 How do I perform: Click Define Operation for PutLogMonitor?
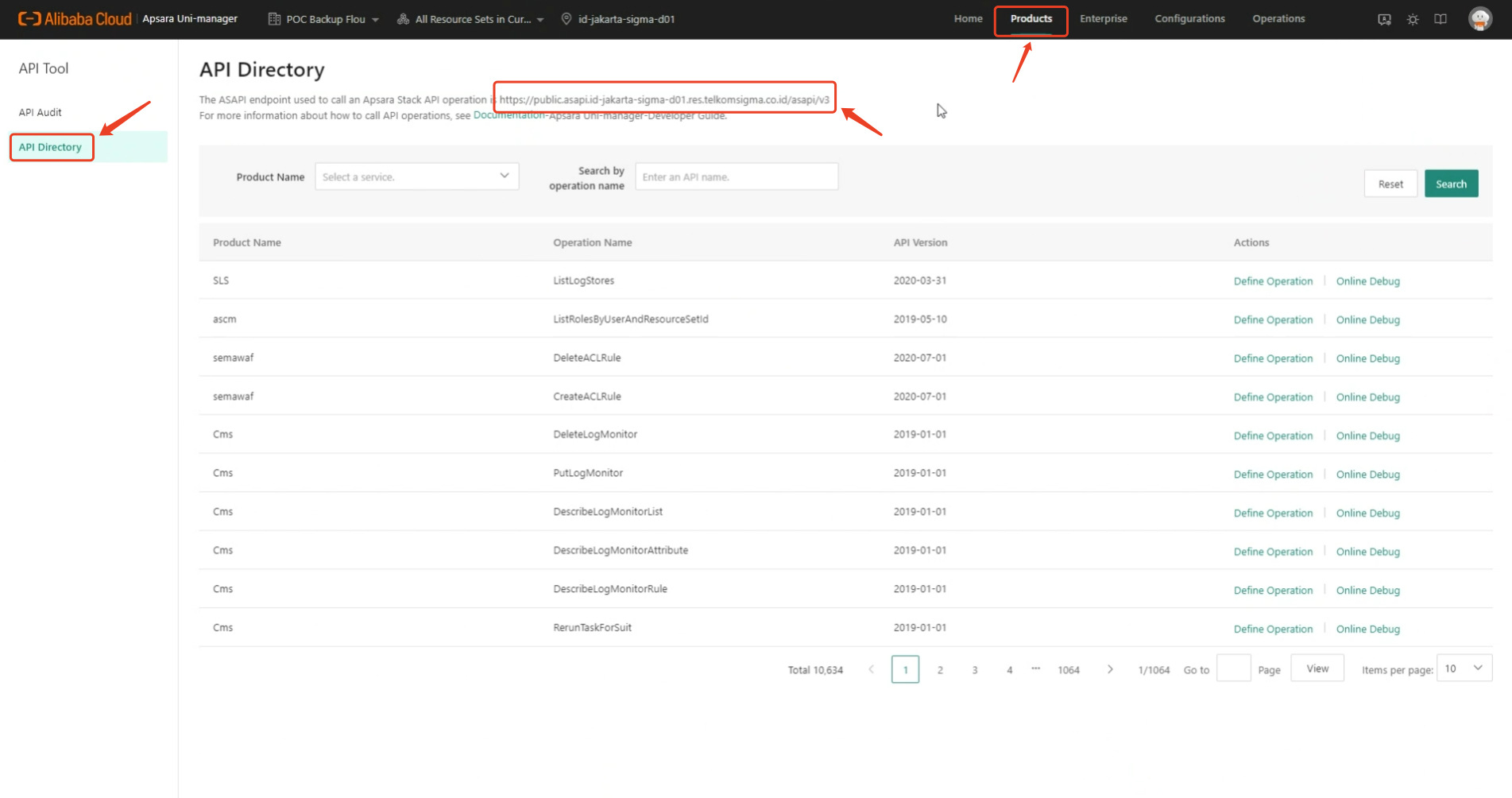pyautogui.click(x=1273, y=475)
